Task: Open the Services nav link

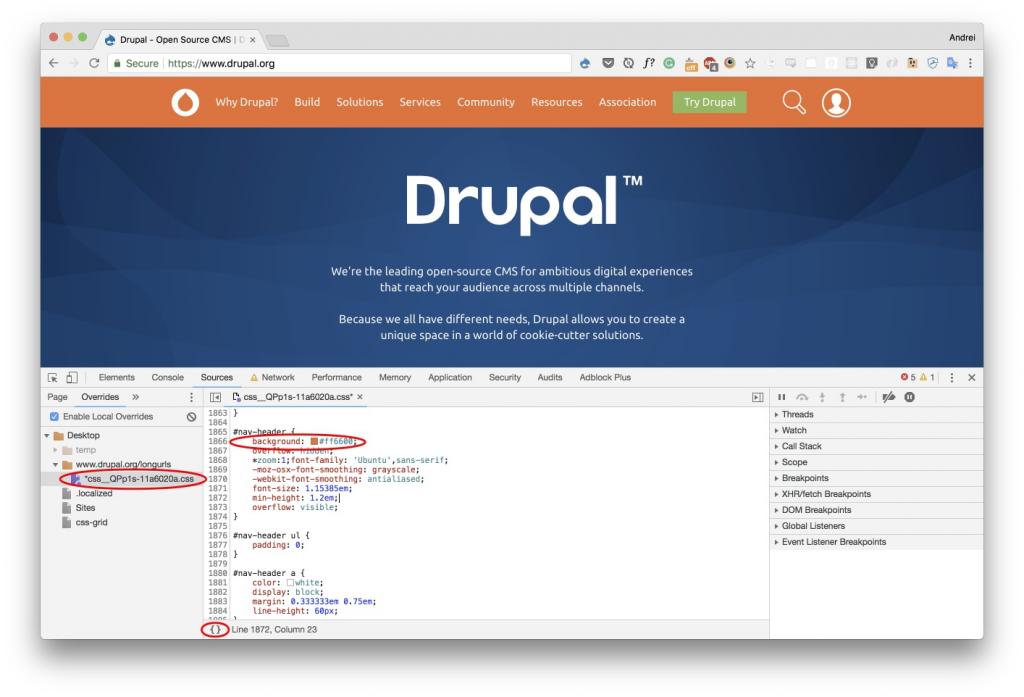Action: click(420, 103)
